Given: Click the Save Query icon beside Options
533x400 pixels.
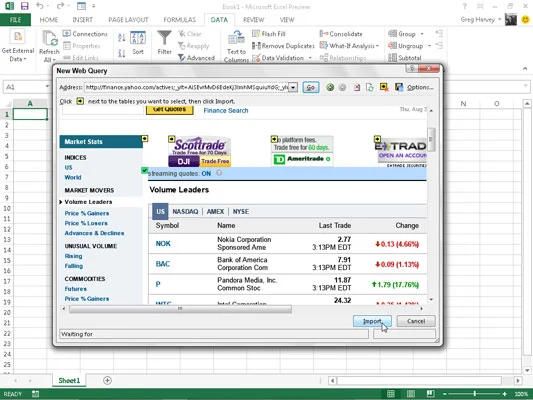Looking at the screenshot, I should pyautogui.click(x=399, y=87).
